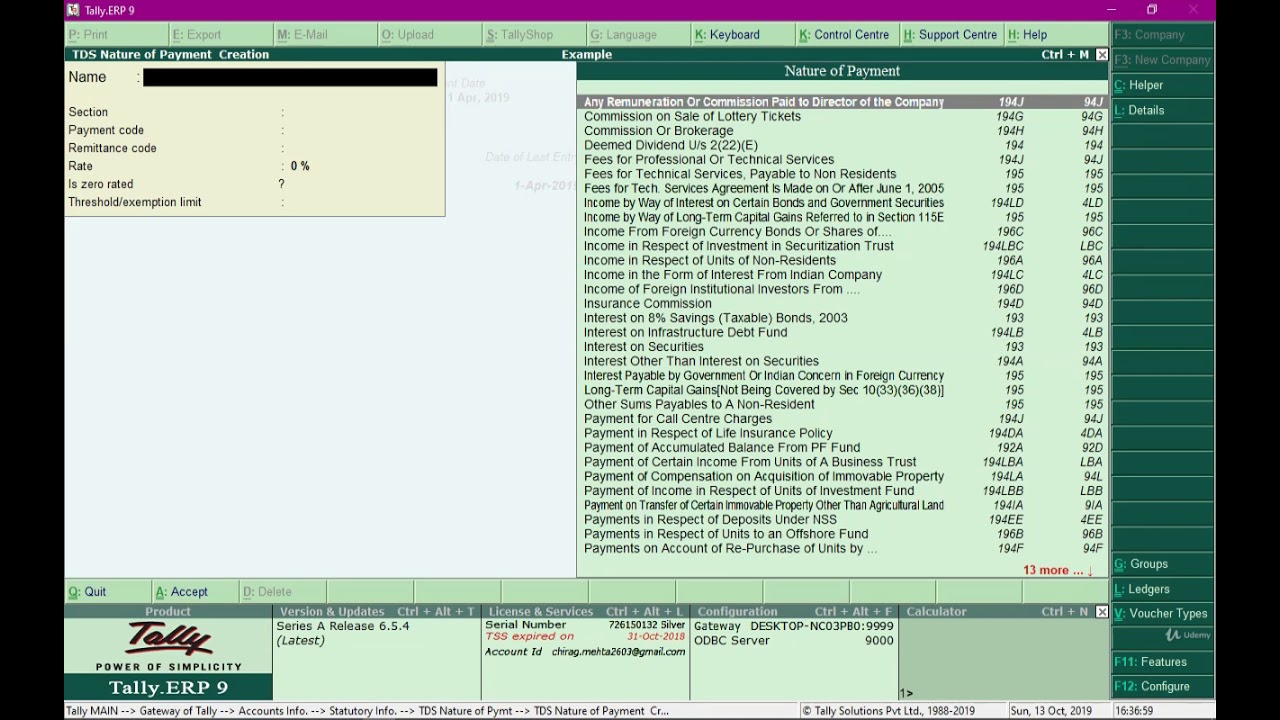Screen dimensions: 1280x720
Task: Select 'Interest on 8% Savings (Taxable) Bonds, 2003'
Action: pyautogui.click(x=843, y=318)
